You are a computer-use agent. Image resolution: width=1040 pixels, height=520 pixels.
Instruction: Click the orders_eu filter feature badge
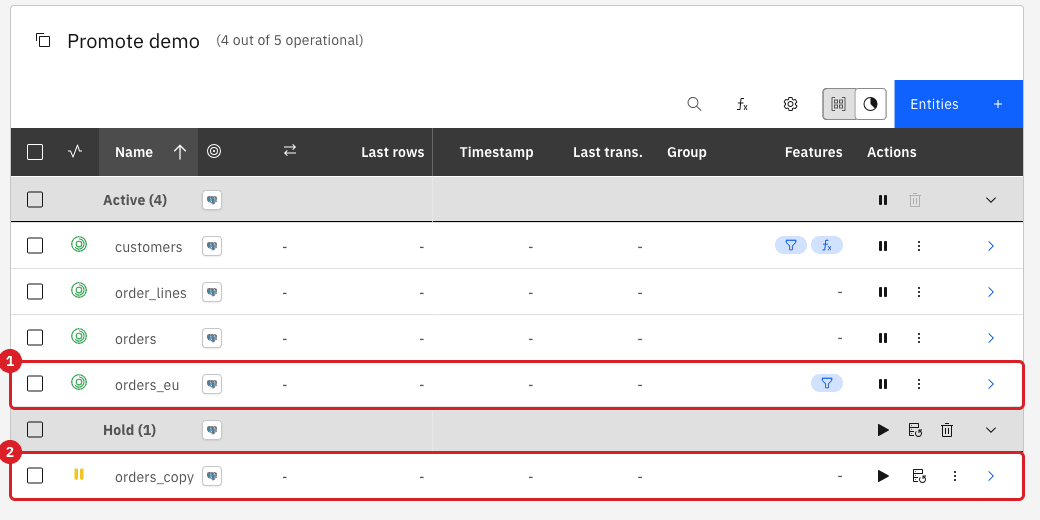(x=826, y=383)
